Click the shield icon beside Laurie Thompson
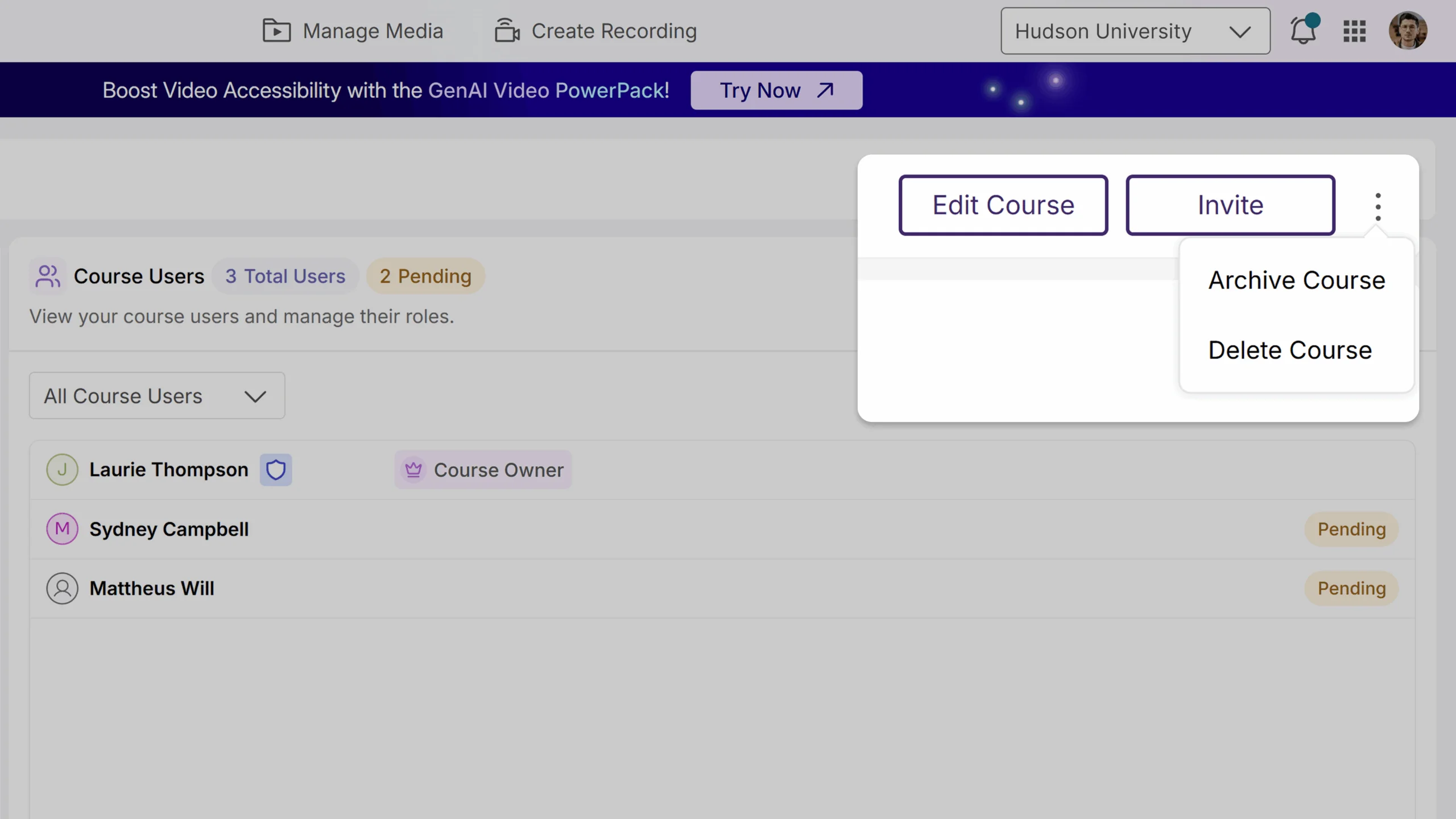1456x819 pixels. pos(276,470)
